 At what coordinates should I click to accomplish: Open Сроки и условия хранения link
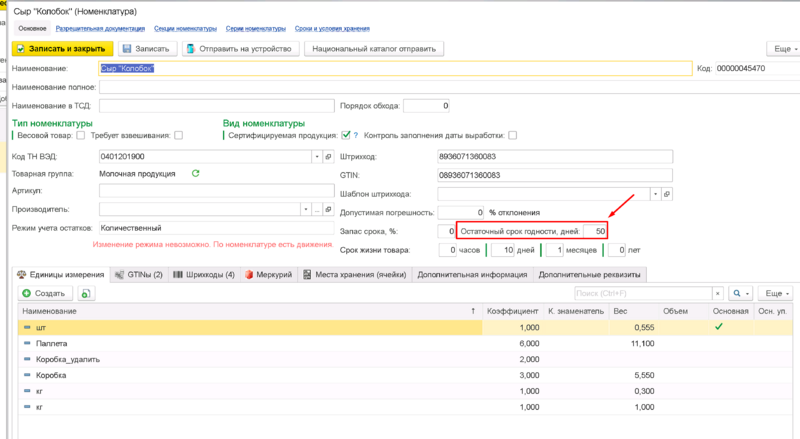332,29
